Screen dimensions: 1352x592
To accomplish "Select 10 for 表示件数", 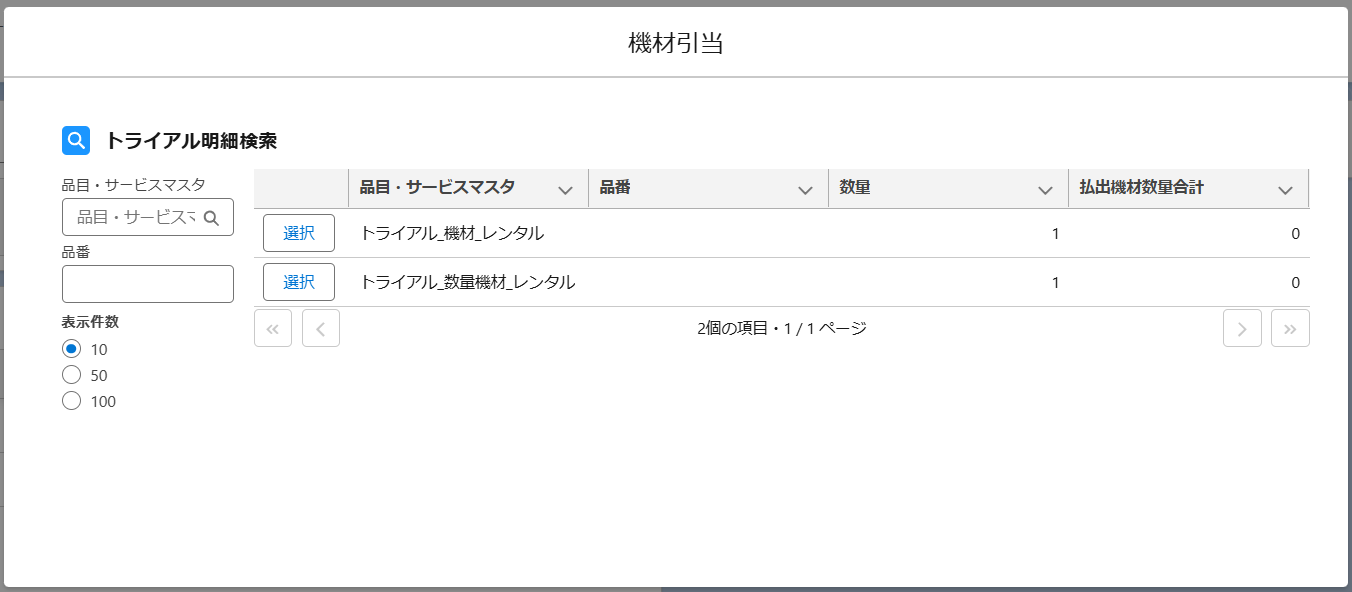I will click(x=71, y=349).
